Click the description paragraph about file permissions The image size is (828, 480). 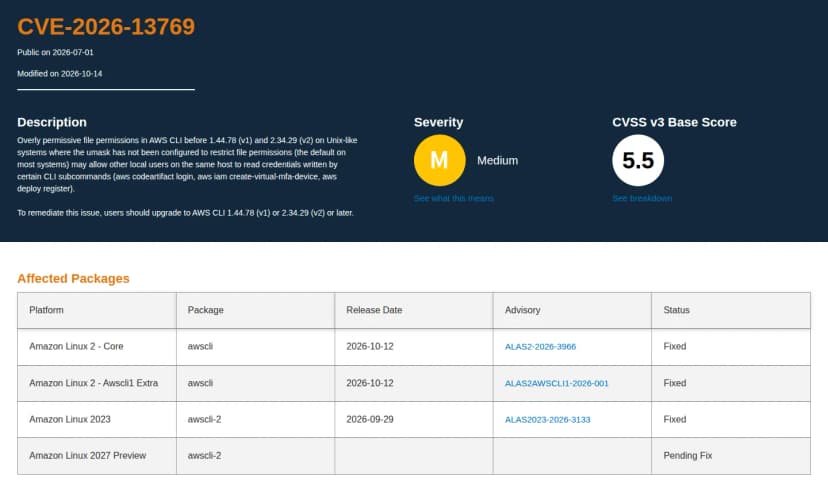click(187, 164)
